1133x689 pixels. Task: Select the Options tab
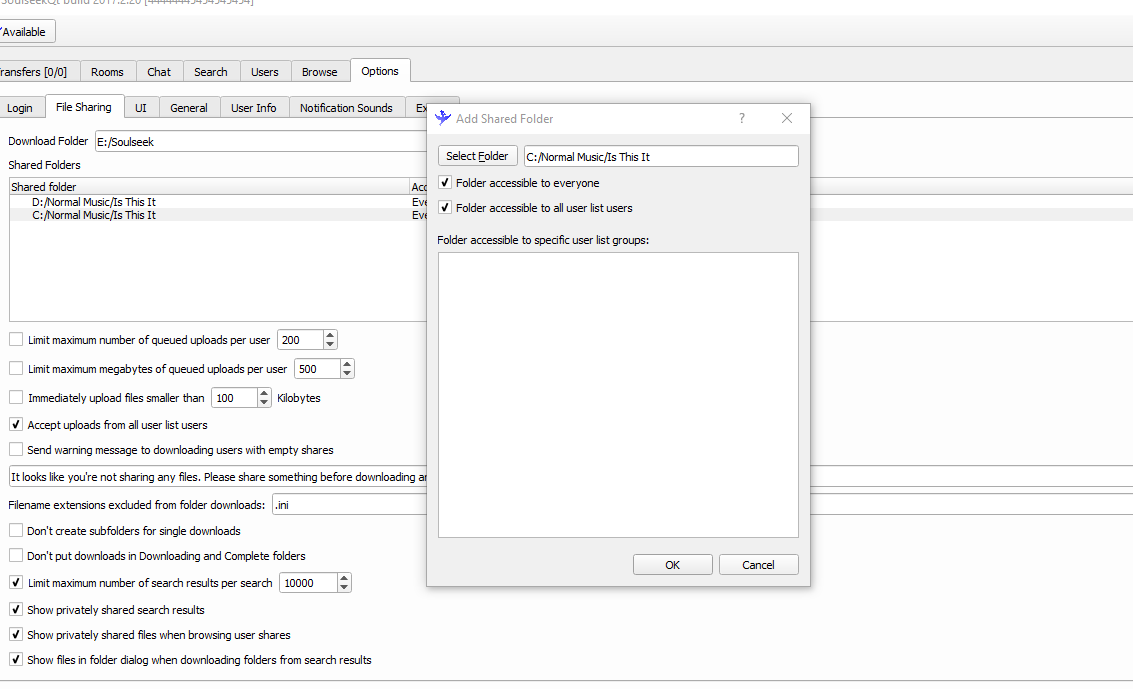pyautogui.click(x=380, y=71)
